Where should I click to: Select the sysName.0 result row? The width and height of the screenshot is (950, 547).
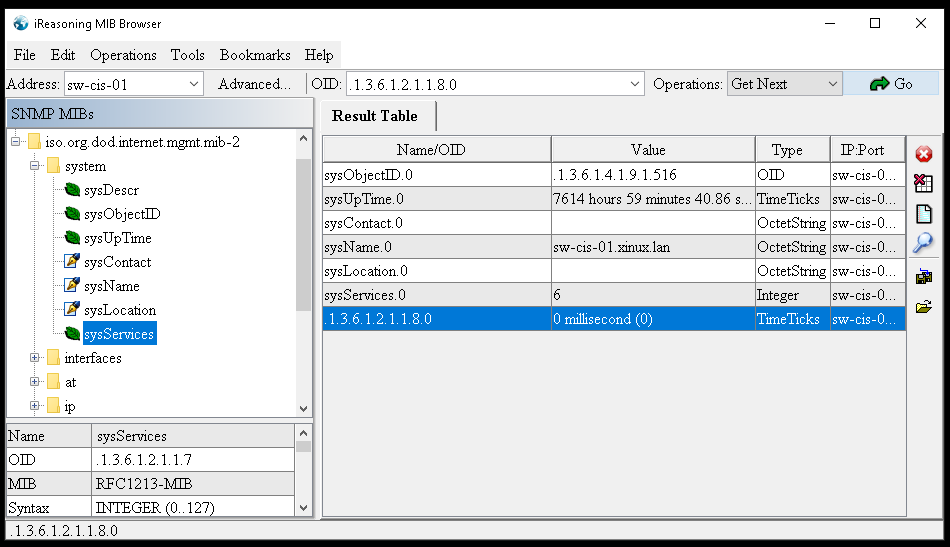436,247
